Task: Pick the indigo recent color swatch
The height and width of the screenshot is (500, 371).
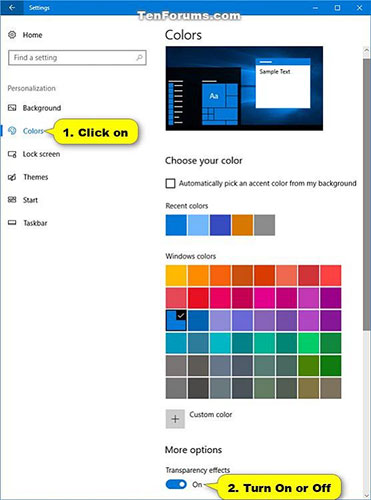Action: point(220,225)
